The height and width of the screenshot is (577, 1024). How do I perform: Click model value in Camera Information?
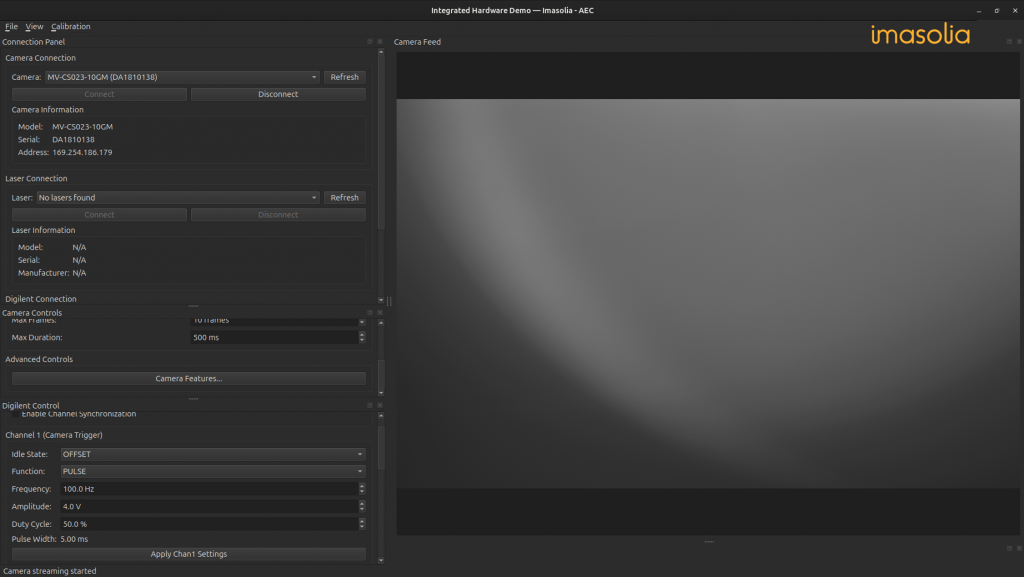coord(82,127)
